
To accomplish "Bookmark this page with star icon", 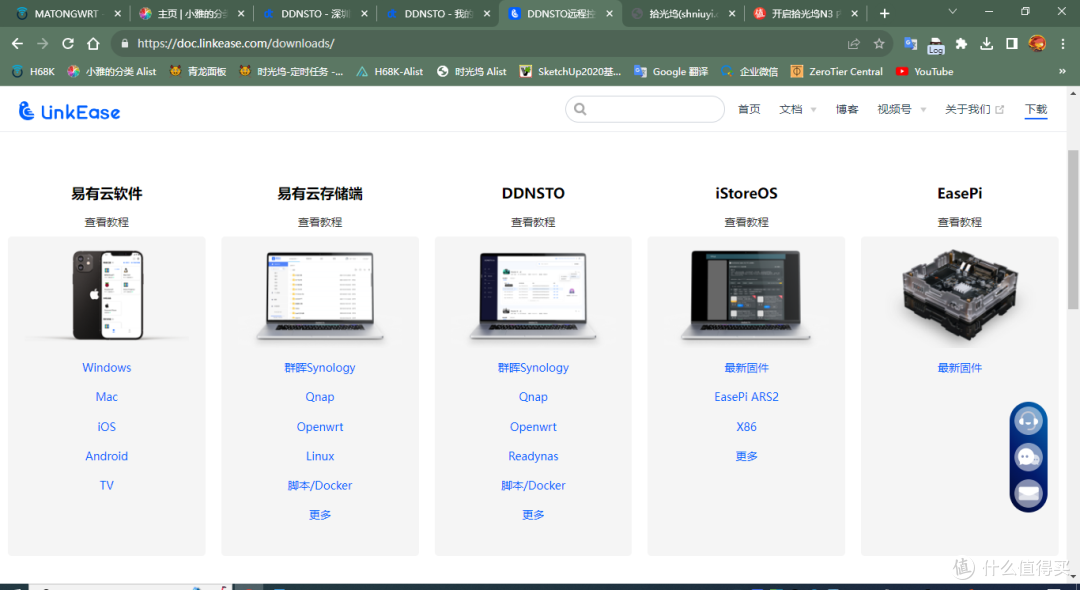I will [879, 43].
